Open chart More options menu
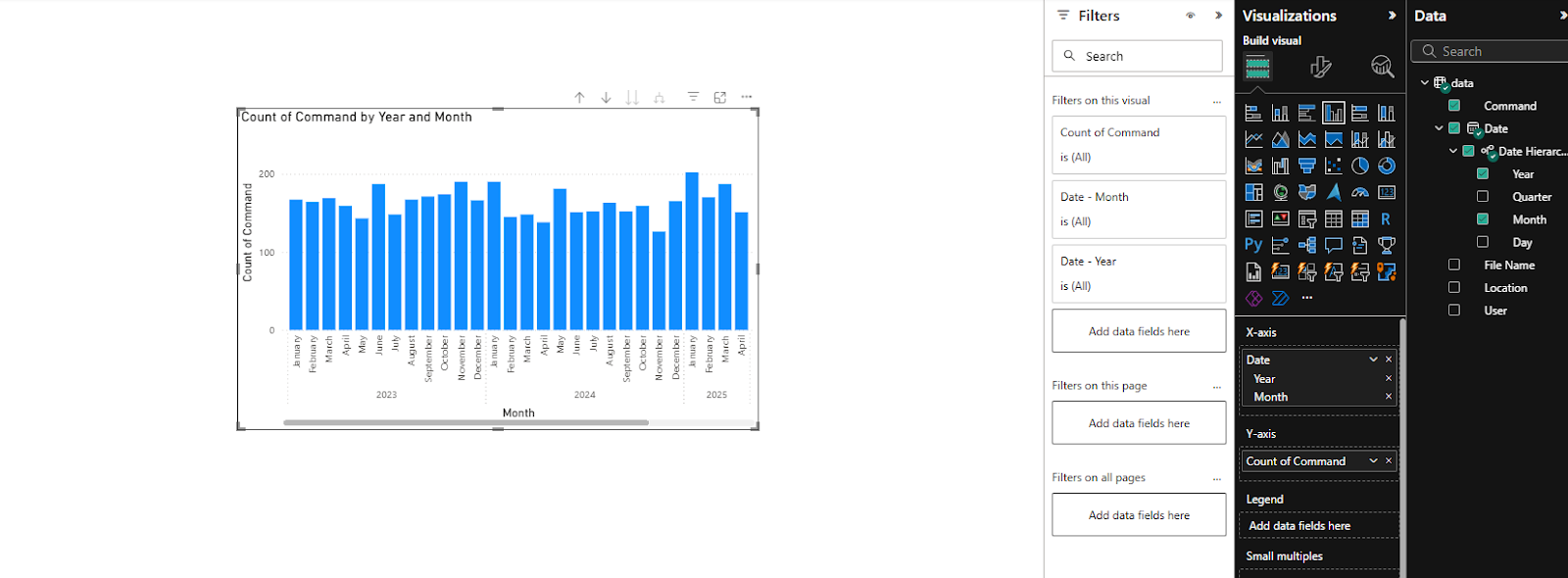This screenshot has height=578, width=1568. coord(747,97)
